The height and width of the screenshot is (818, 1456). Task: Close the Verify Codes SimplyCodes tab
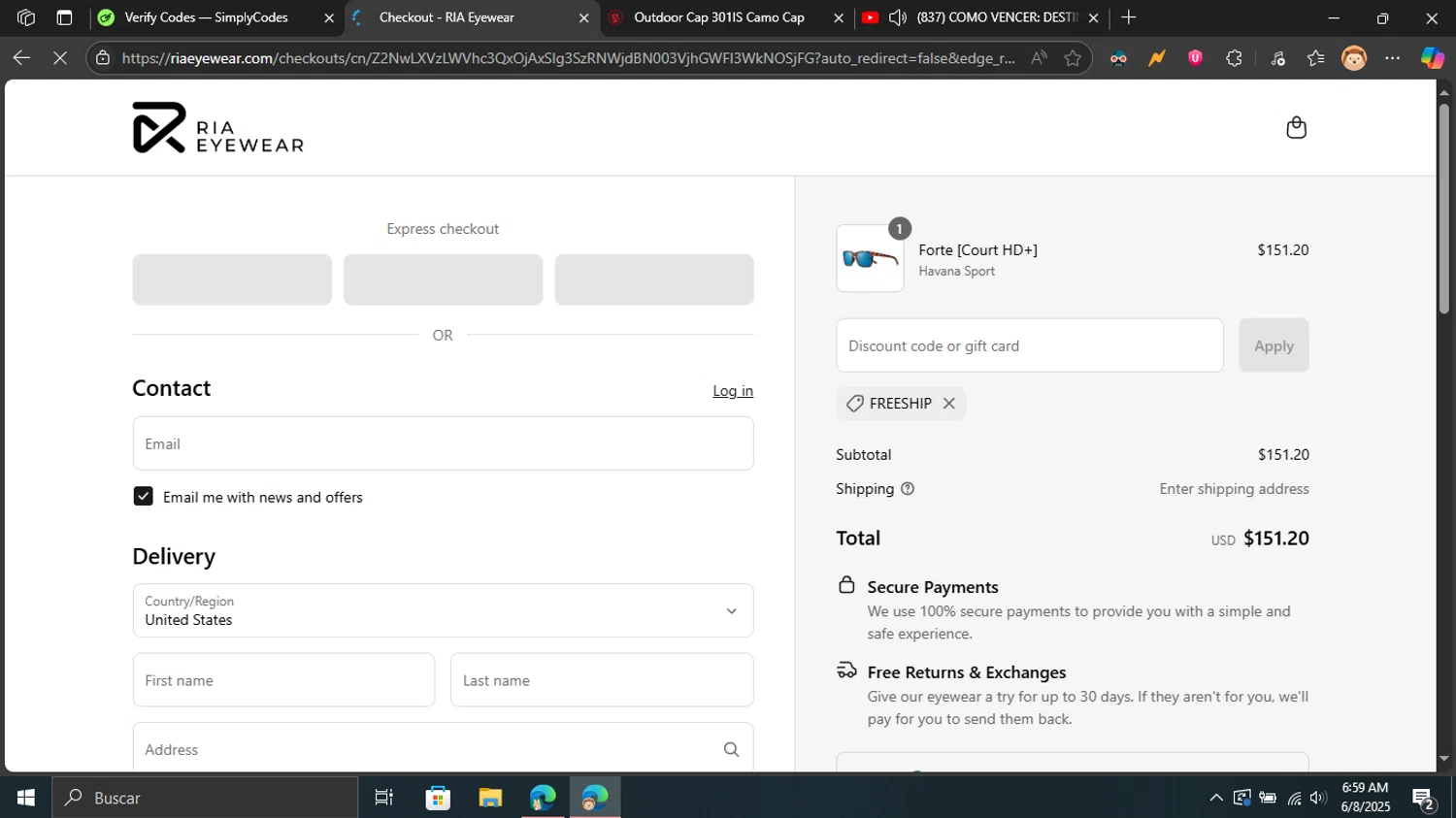point(329,17)
